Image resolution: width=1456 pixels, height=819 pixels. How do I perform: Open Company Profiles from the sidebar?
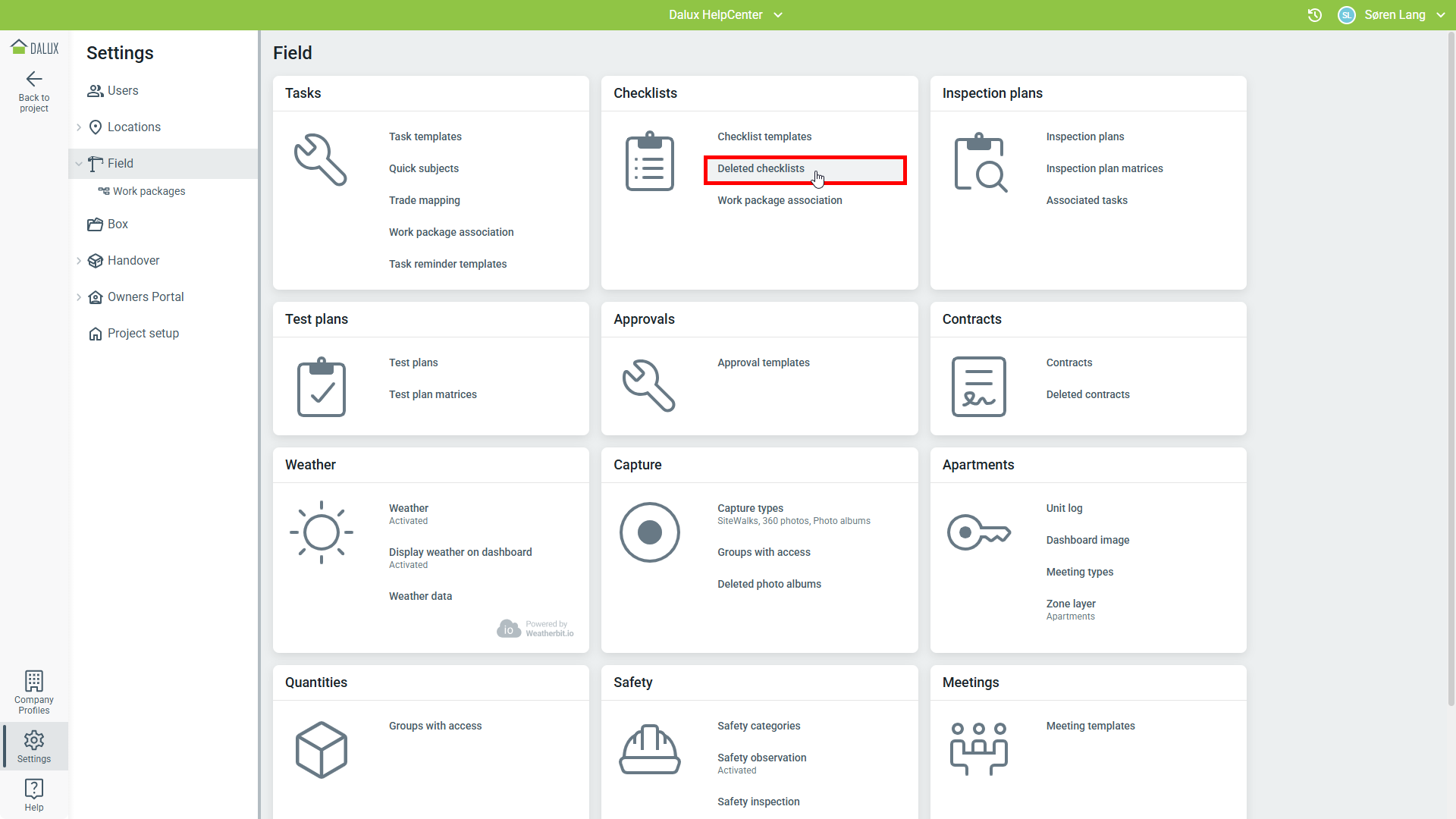(34, 692)
